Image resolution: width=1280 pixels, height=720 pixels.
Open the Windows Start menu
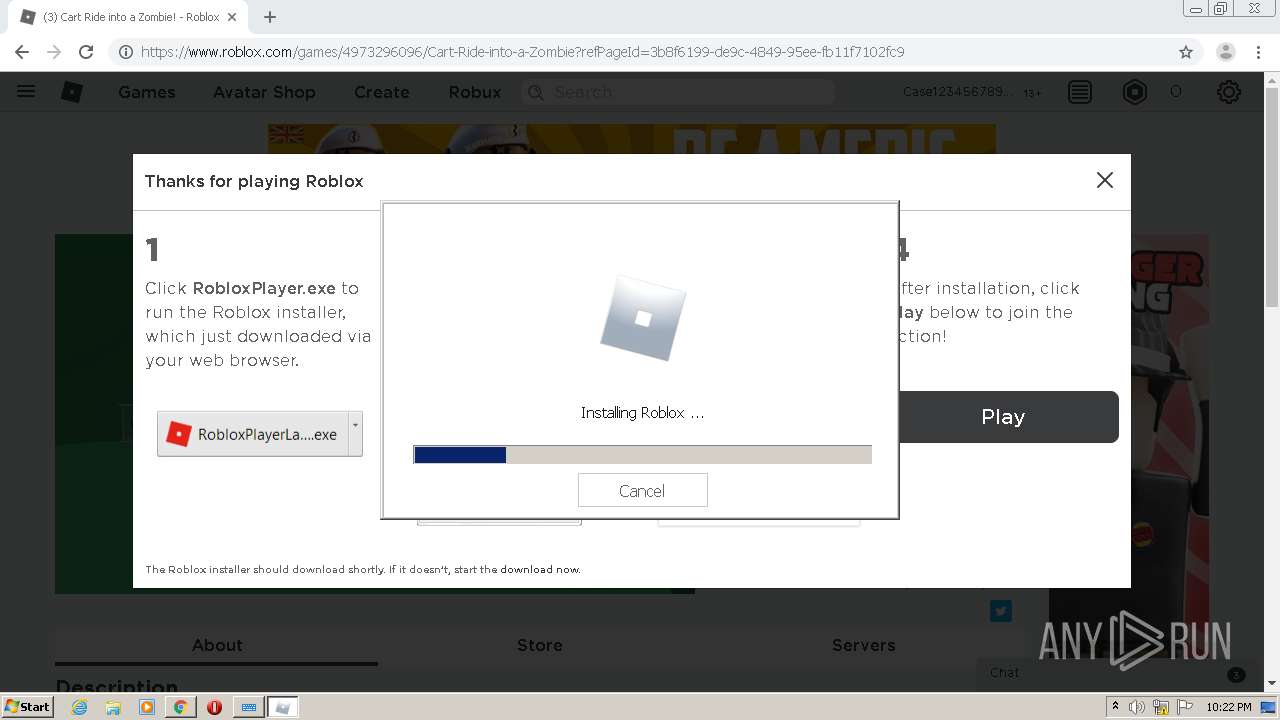click(28, 706)
